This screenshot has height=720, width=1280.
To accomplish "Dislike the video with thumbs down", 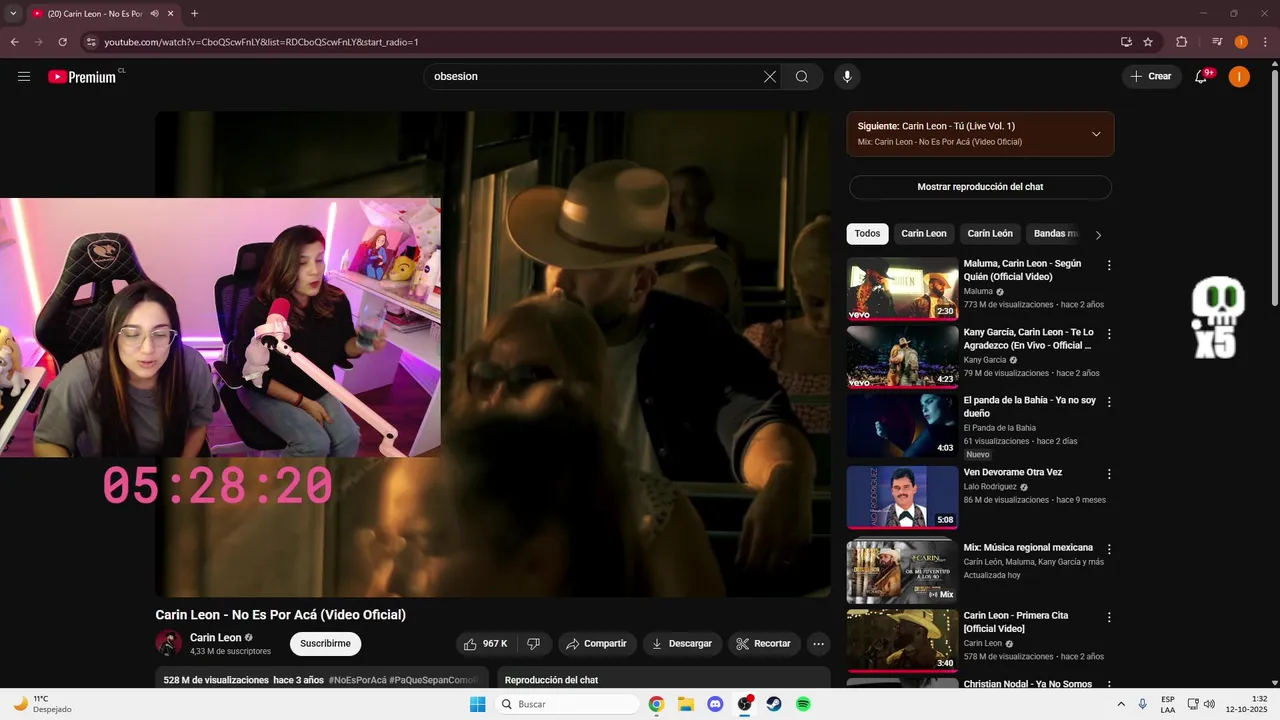I will [534, 644].
